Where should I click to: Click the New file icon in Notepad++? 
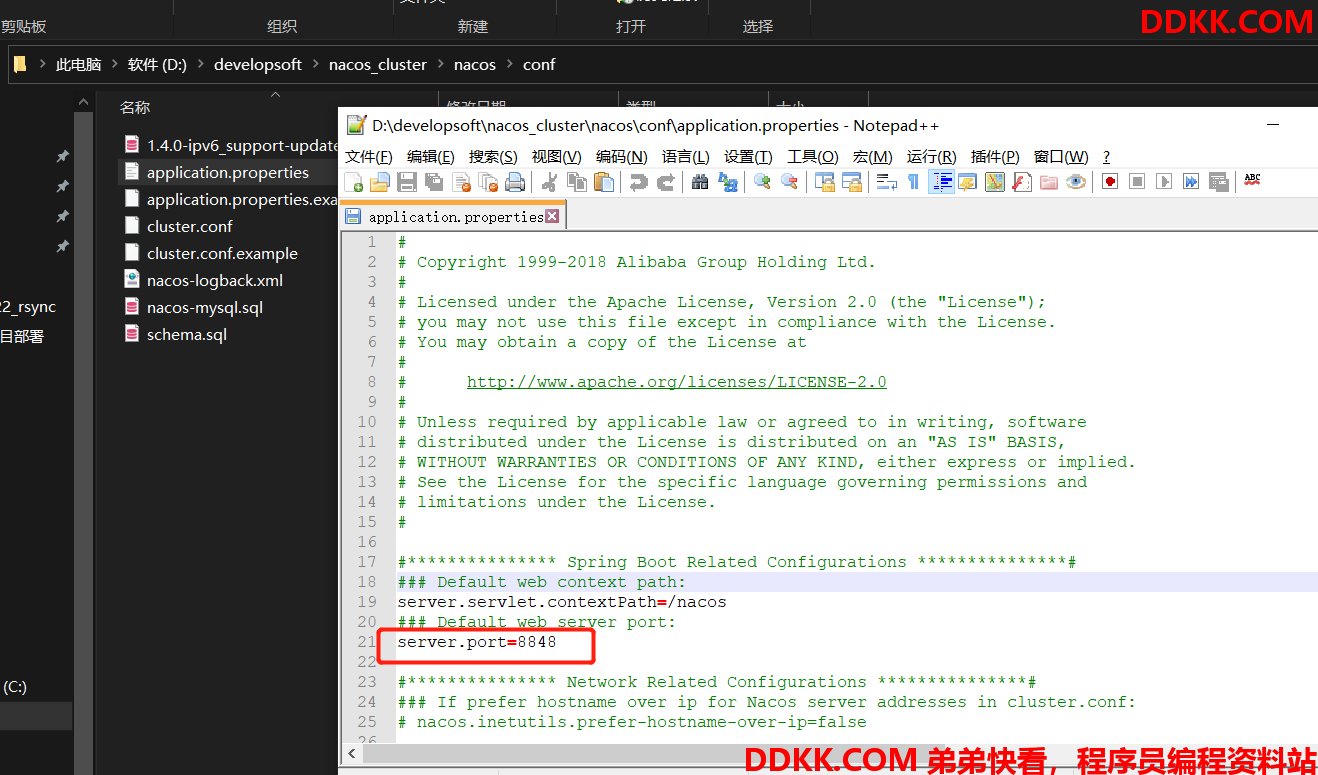click(x=354, y=182)
